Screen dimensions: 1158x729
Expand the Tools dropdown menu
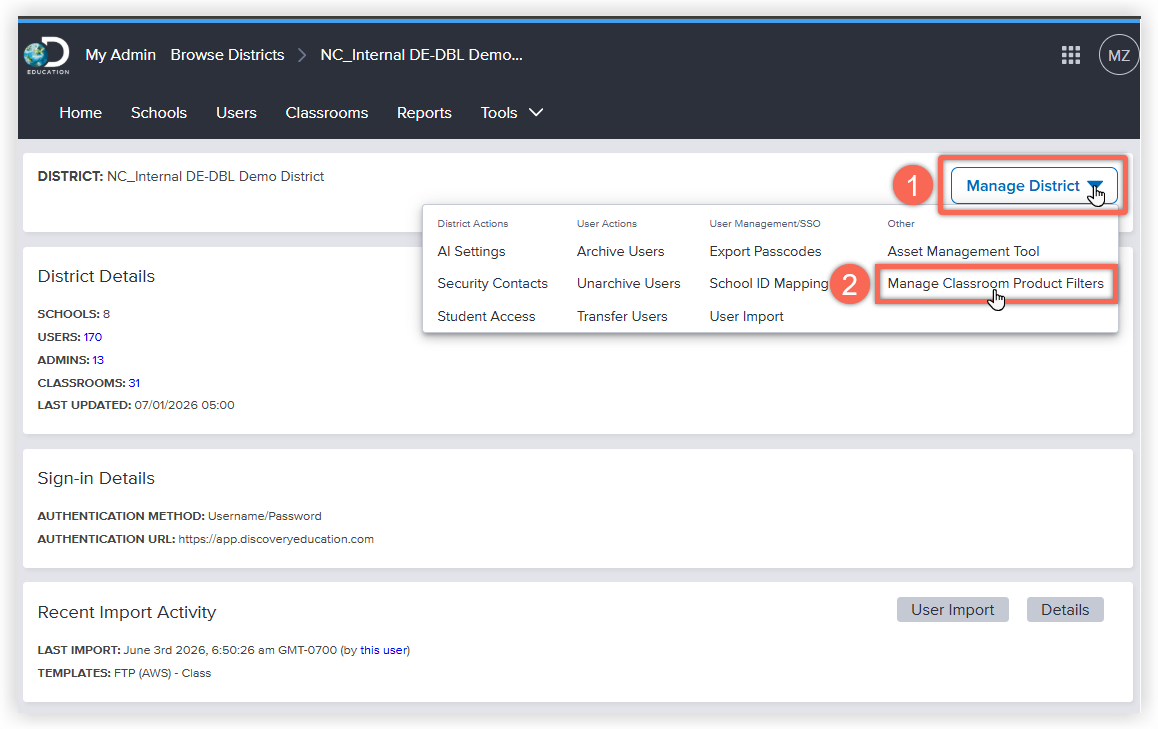pyautogui.click(x=511, y=113)
